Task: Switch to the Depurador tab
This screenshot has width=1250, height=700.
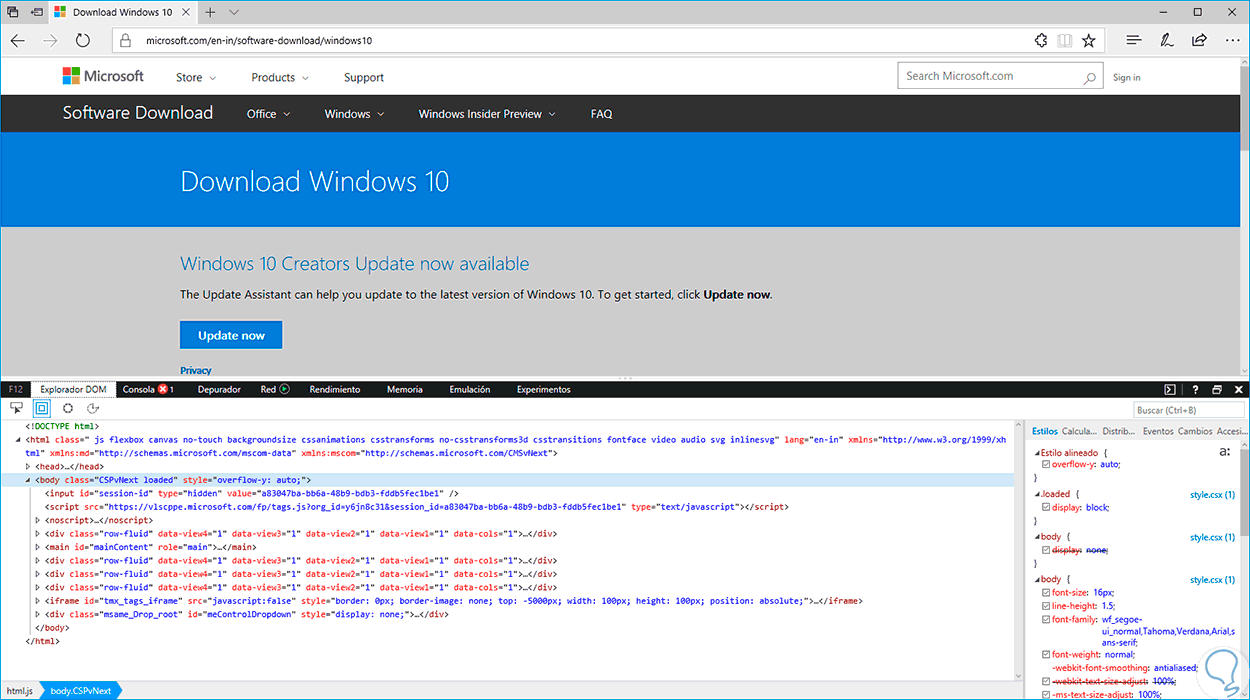Action: pyautogui.click(x=219, y=389)
